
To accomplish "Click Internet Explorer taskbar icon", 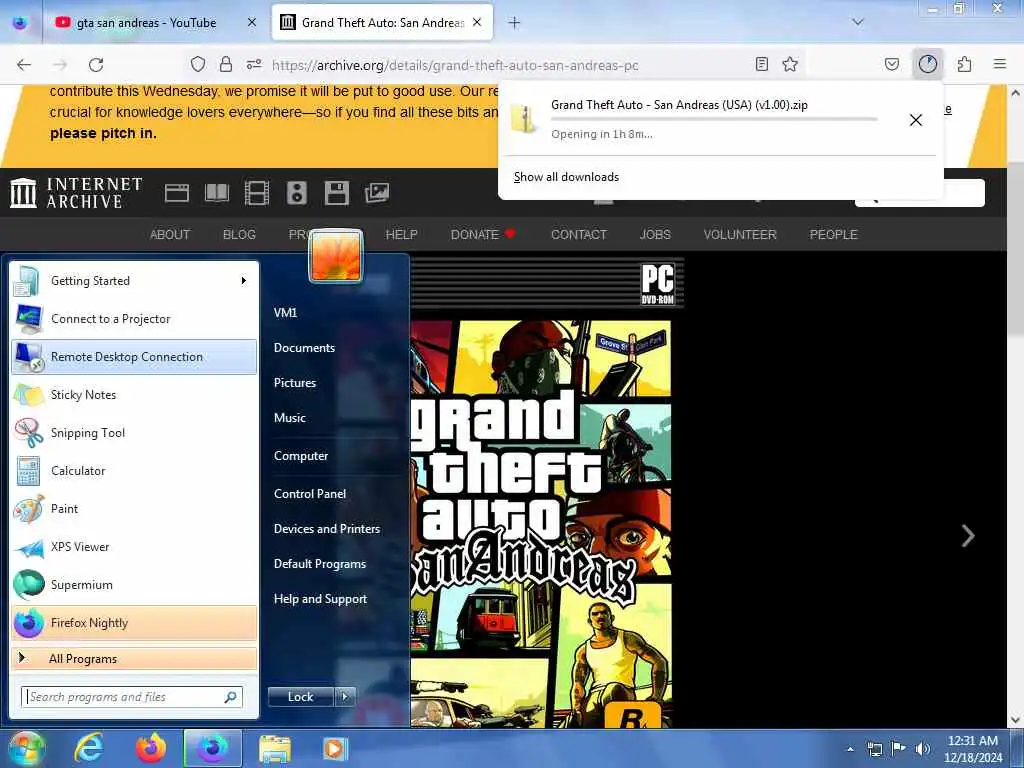I will point(88,748).
